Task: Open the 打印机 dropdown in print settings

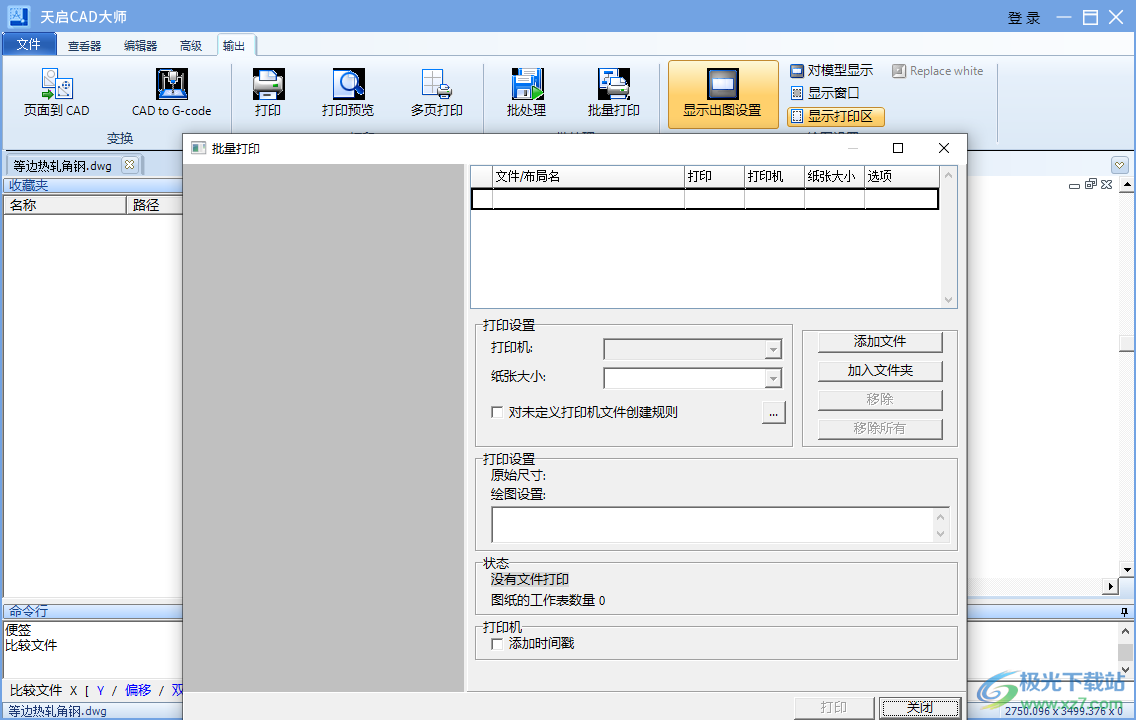Action: [x=773, y=349]
